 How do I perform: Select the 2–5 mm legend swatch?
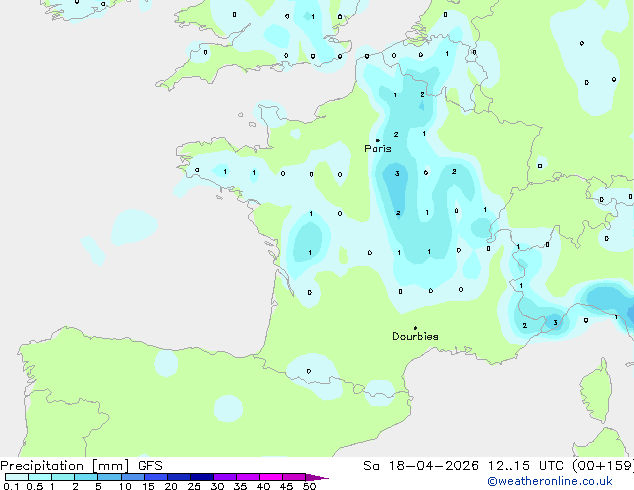[x=86, y=477]
